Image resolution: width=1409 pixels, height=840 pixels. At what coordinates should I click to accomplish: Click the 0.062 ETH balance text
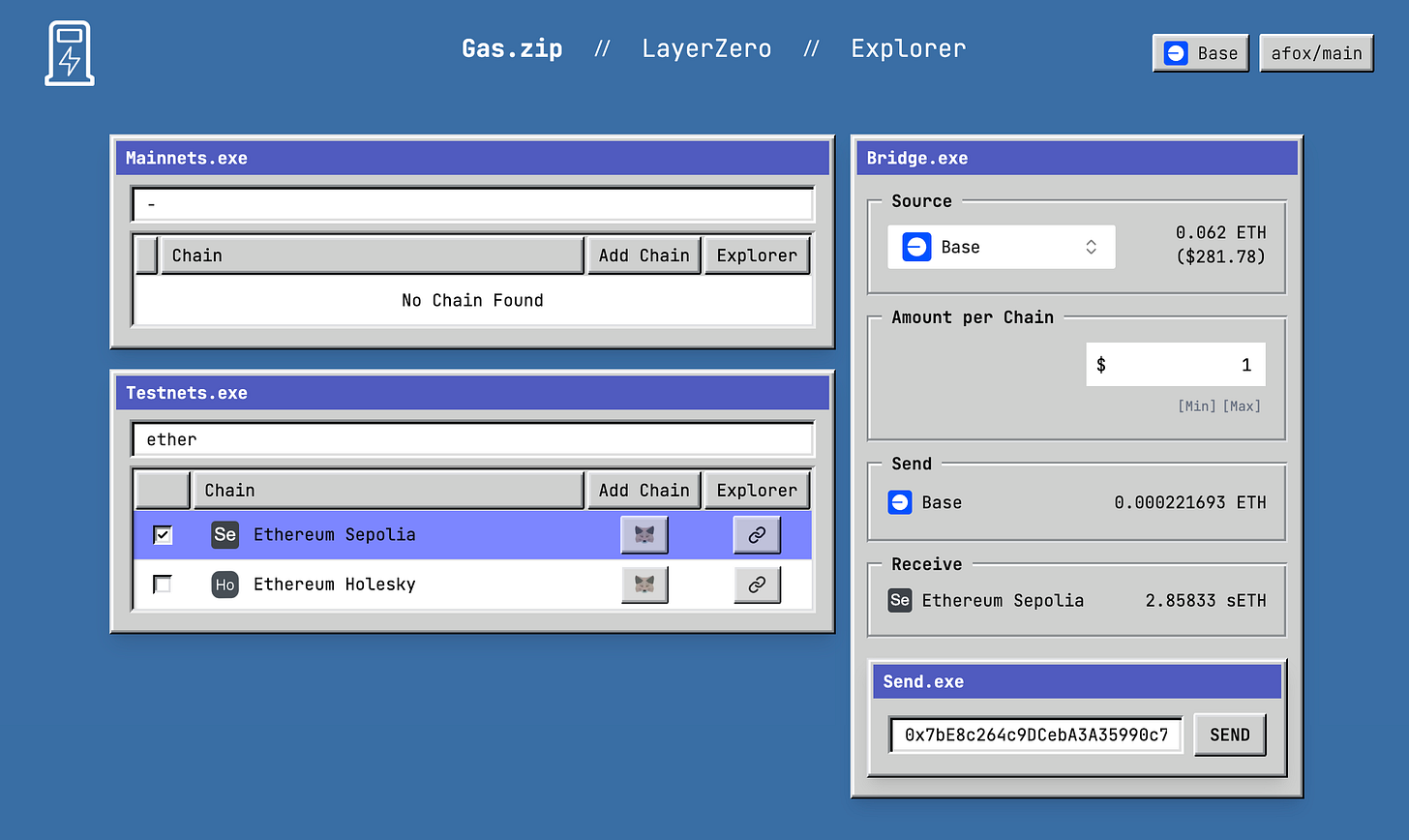click(1221, 232)
